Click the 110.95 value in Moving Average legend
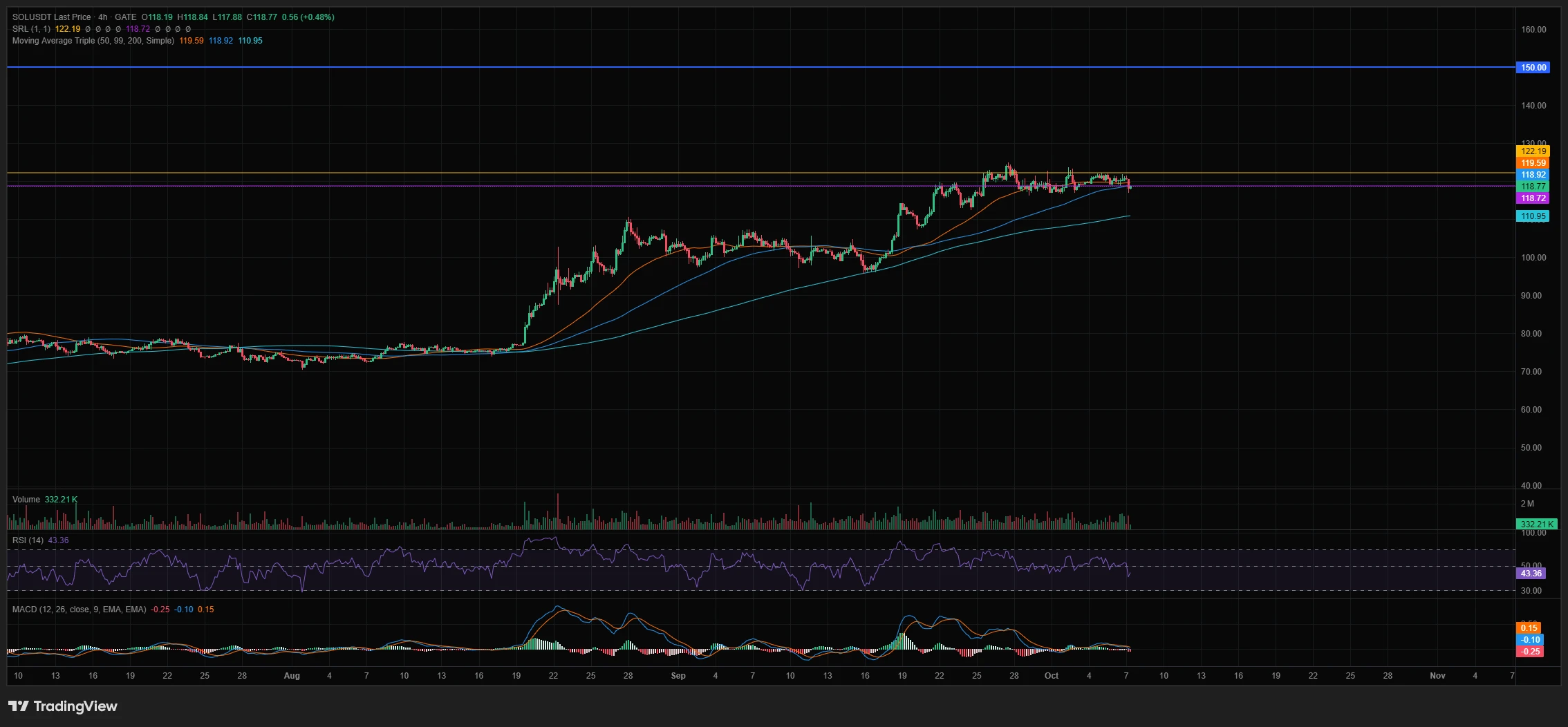 point(250,41)
